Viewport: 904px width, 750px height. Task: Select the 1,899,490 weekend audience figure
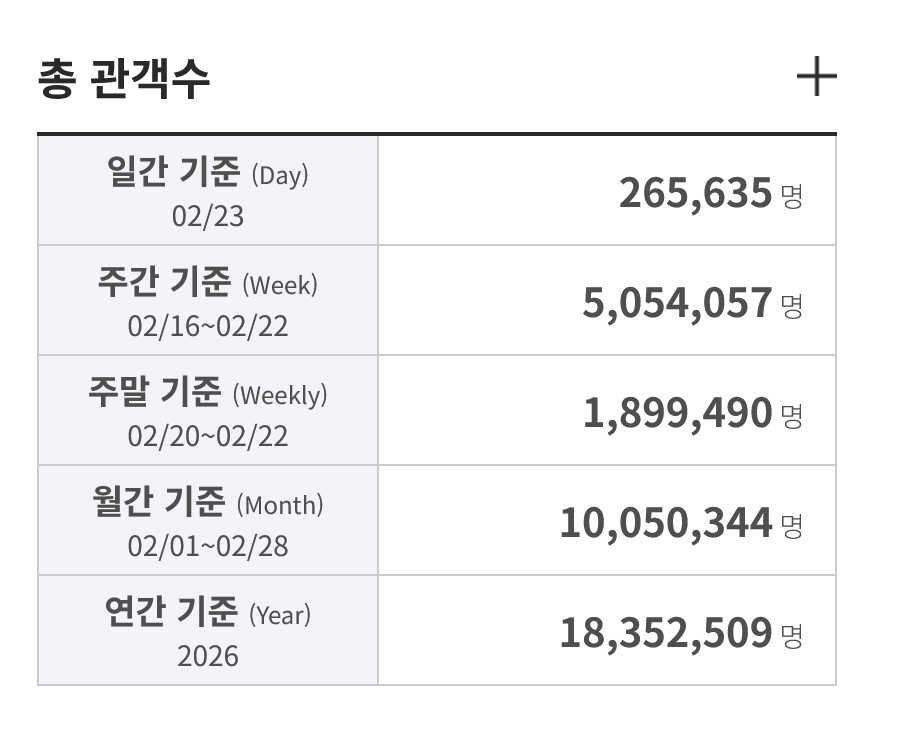(x=677, y=413)
